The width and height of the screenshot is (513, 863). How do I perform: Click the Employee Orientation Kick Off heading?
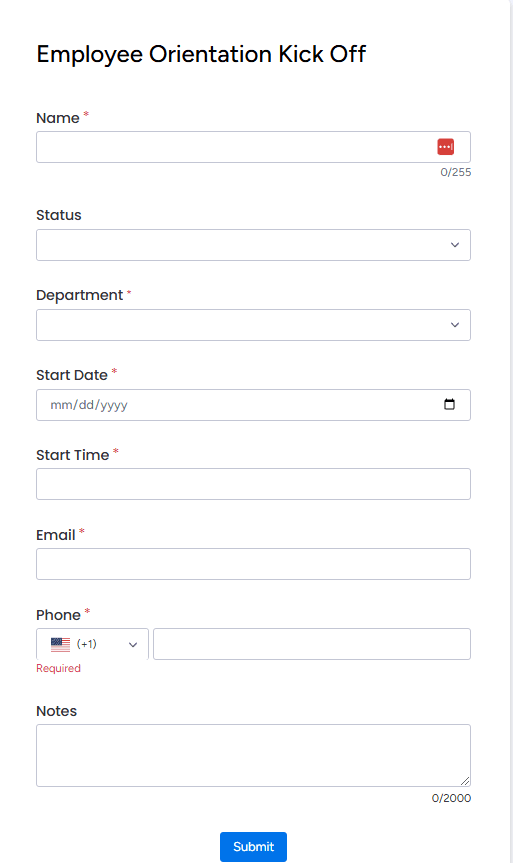click(201, 54)
